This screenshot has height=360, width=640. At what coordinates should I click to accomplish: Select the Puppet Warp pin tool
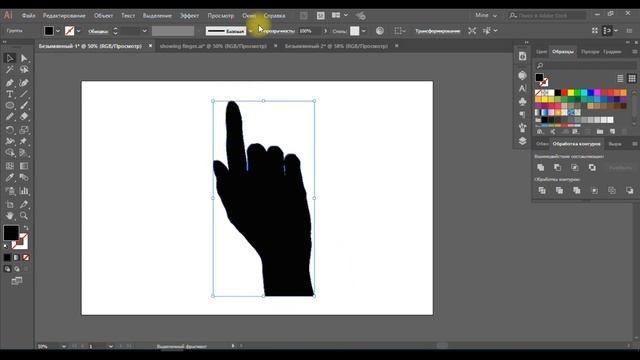(x=24, y=142)
